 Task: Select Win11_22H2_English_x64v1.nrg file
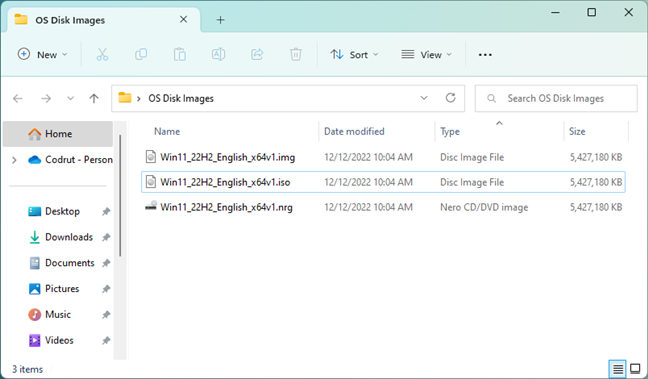383,207
